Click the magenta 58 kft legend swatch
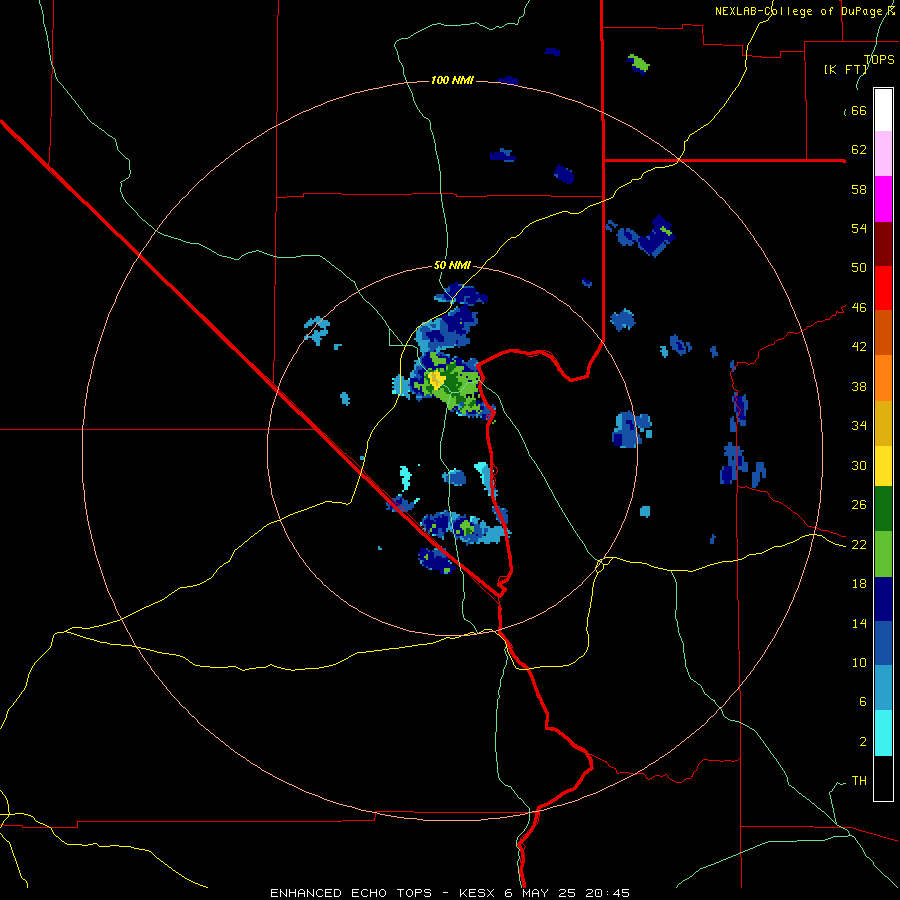The width and height of the screenshot is (900, 900). tap(883, 199)
